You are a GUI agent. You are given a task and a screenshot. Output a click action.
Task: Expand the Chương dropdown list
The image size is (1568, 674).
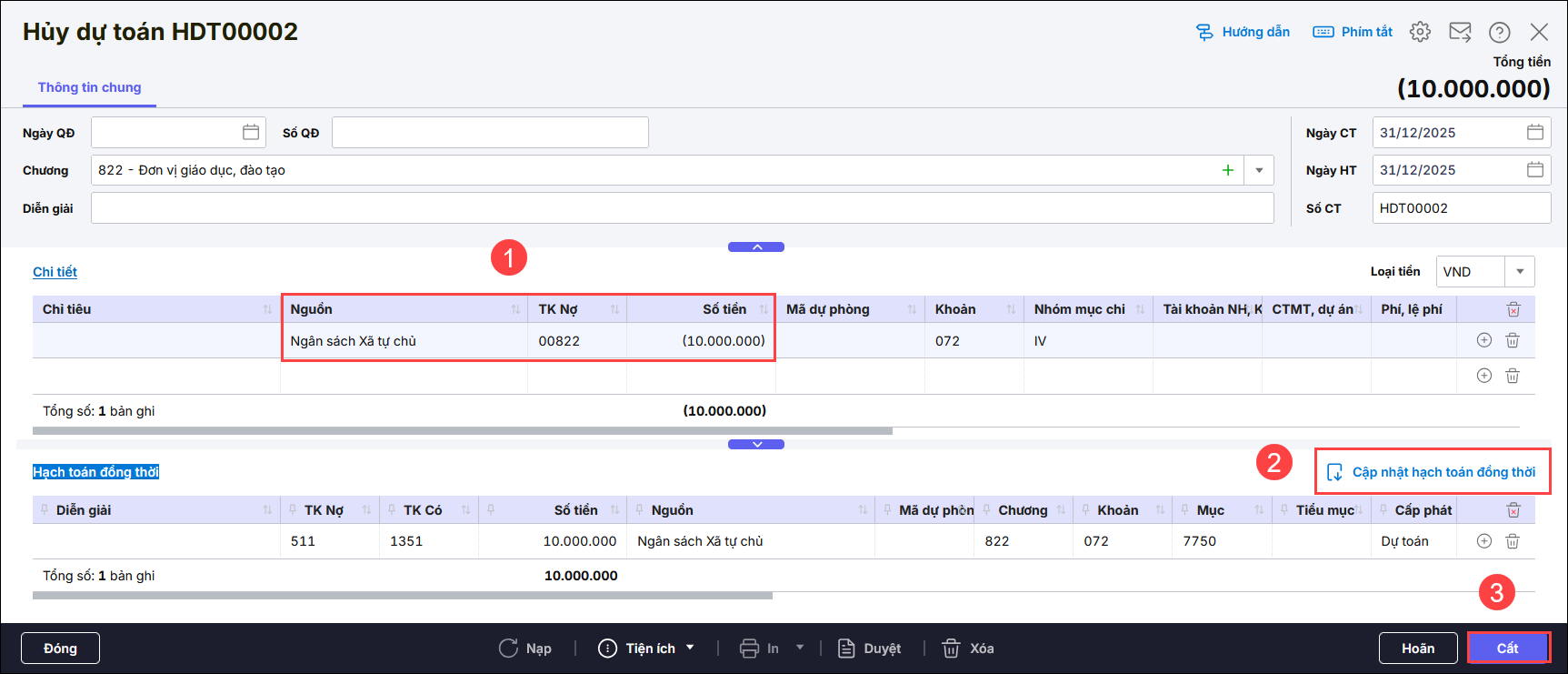(1259, 170)
